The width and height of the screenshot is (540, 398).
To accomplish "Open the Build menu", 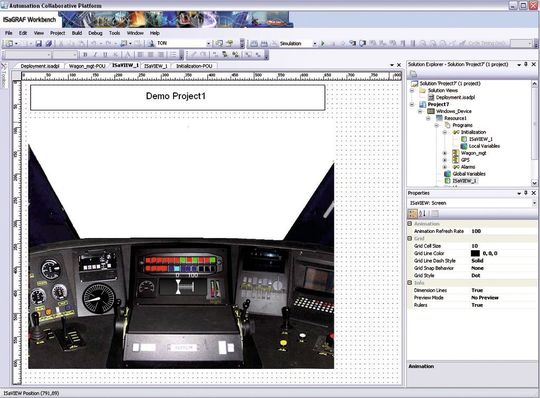I will click(77, 33).
